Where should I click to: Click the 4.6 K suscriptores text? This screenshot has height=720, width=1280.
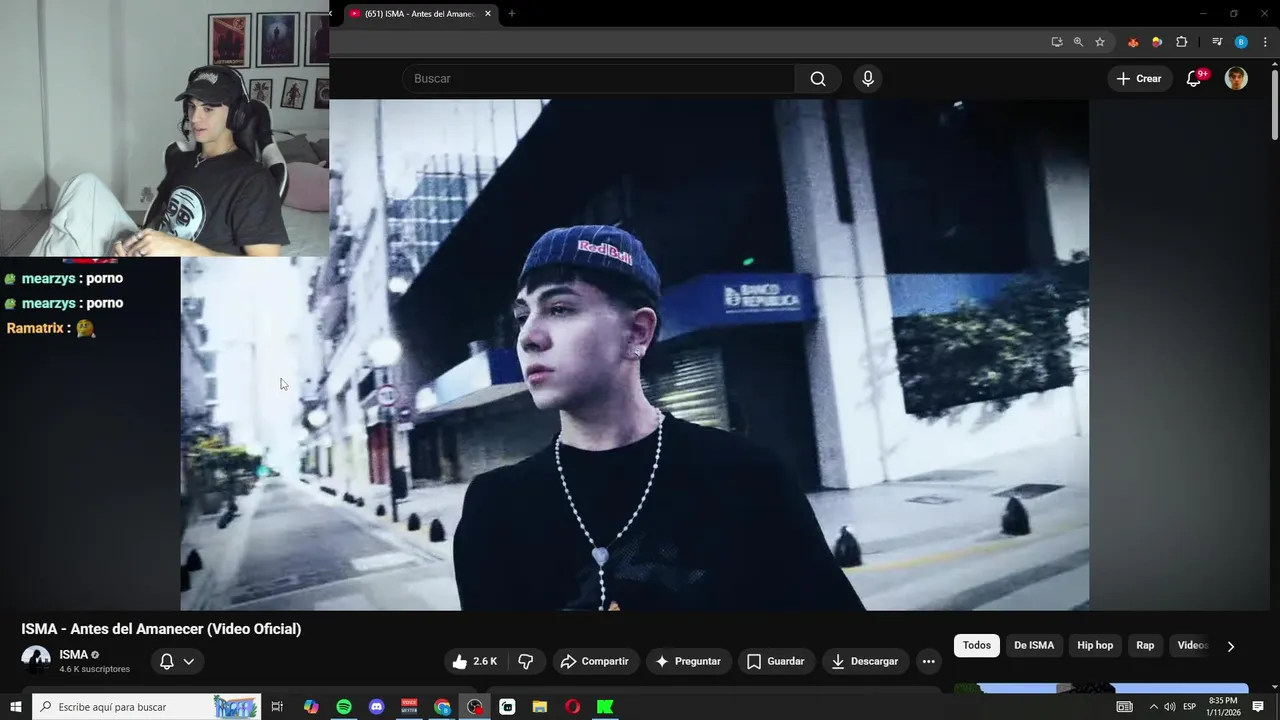[94, 670]
